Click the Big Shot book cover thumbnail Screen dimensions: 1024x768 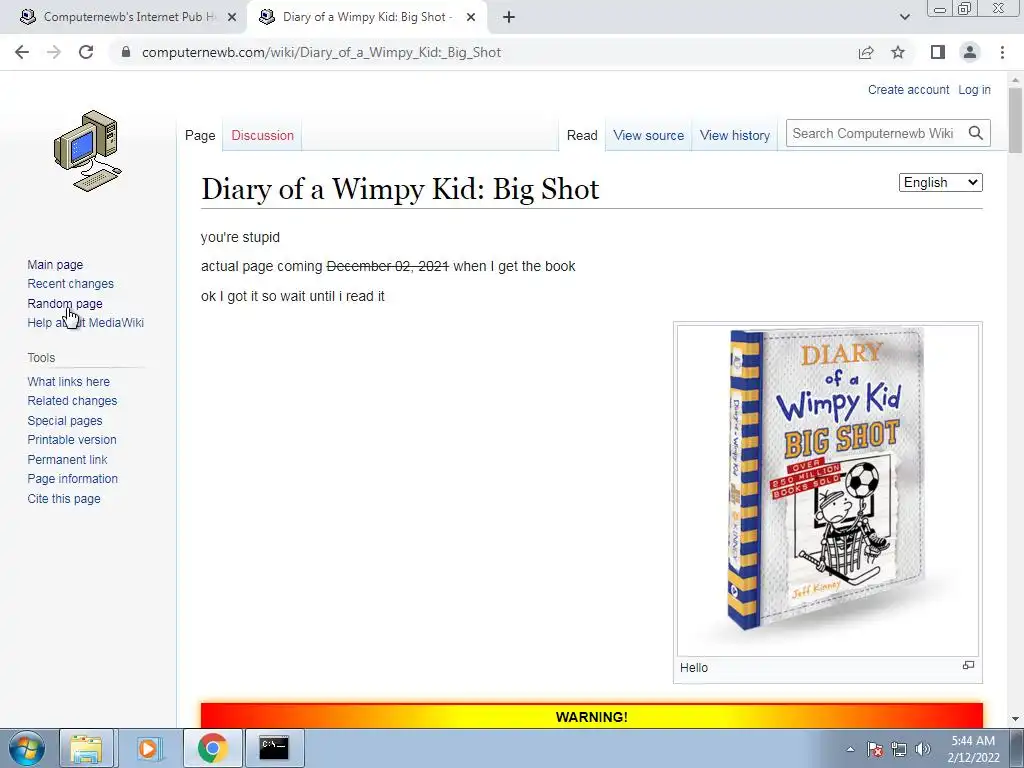827,490
